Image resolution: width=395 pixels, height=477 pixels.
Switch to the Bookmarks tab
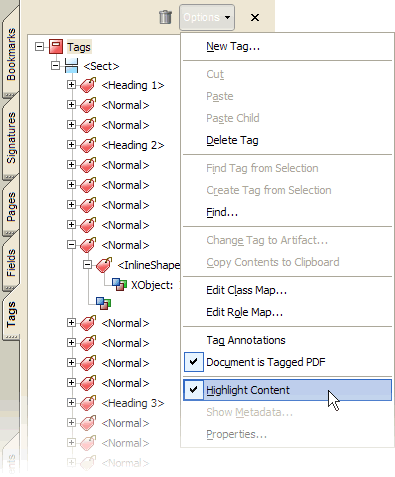11,54
